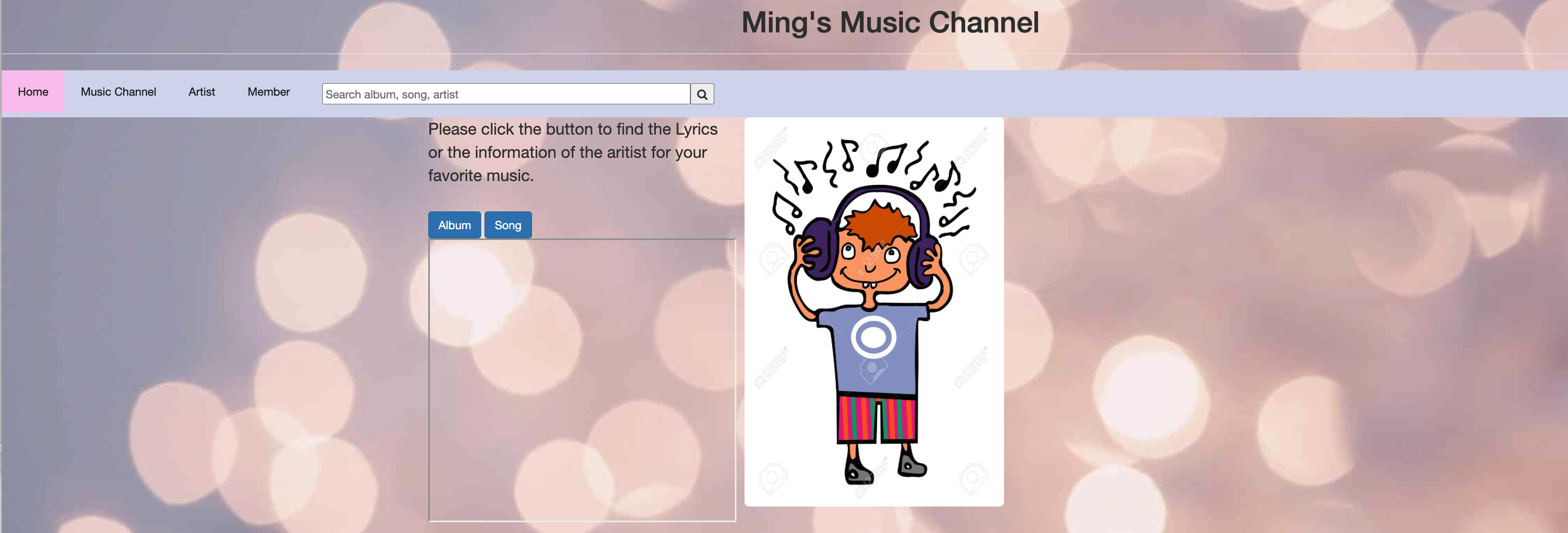Click the blue Album button
The height and width of the screenshot is (533, 1568).
454,225
